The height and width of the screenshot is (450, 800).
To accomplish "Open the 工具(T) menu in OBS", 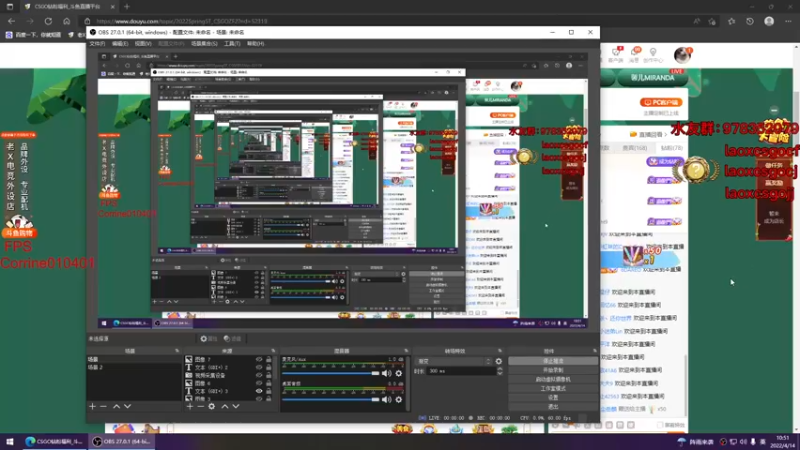I will (232, 44).
